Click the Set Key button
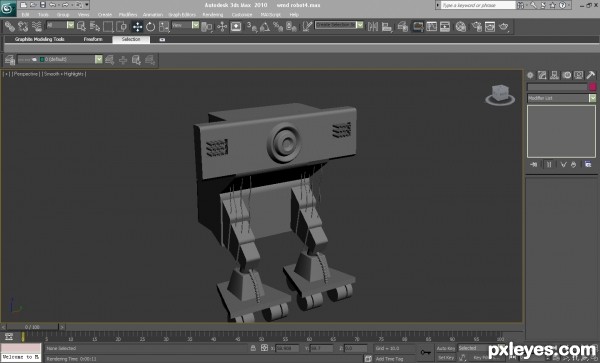The height and width of the screenshot is (363, 600). (x=446, y=358)
